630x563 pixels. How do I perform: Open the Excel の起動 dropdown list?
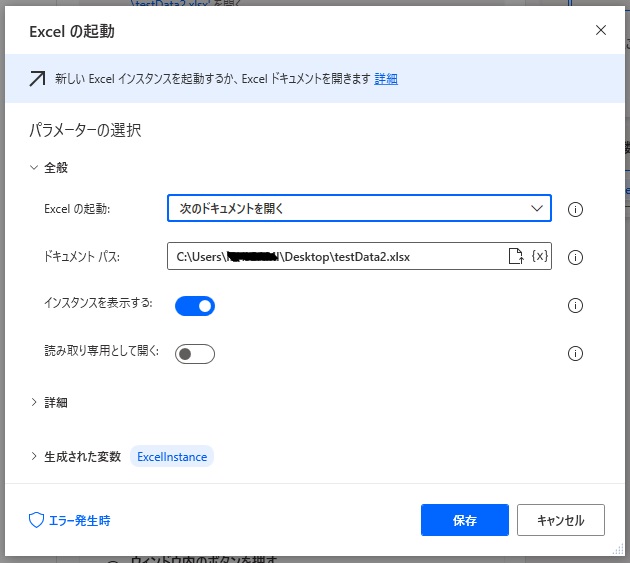pyautogui.click(x=359, y=209)
